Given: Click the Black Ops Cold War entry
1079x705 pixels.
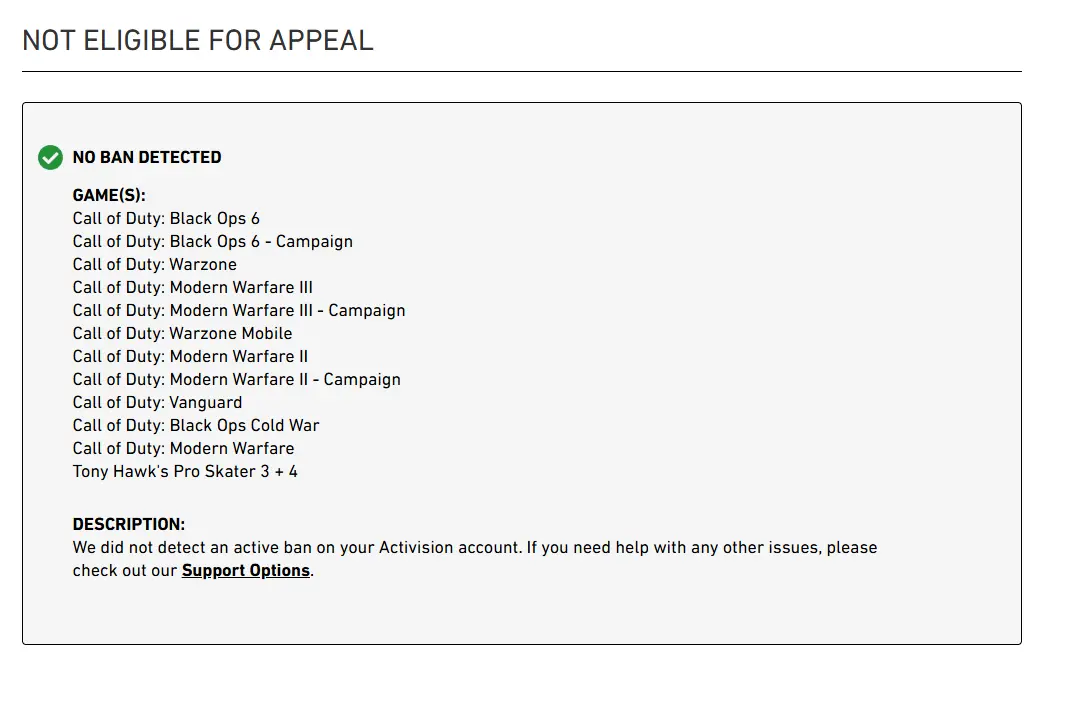Looking at the screenshot, I should (196, 426).
